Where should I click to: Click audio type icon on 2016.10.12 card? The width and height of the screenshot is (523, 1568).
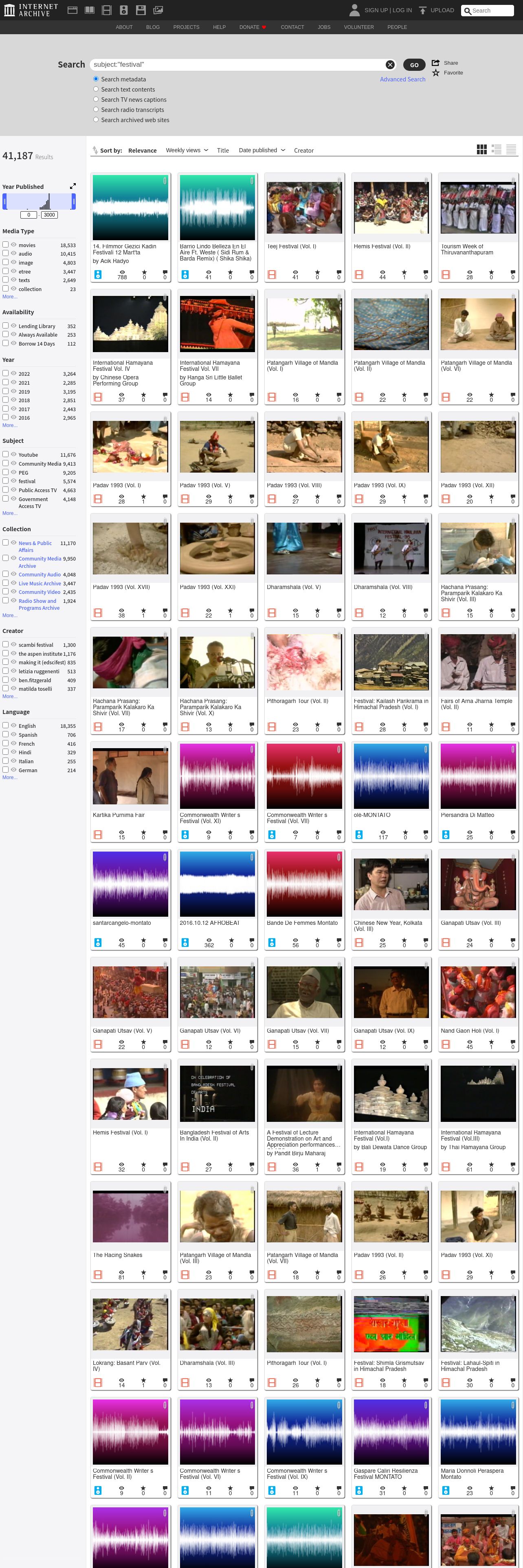pos(185,942)
